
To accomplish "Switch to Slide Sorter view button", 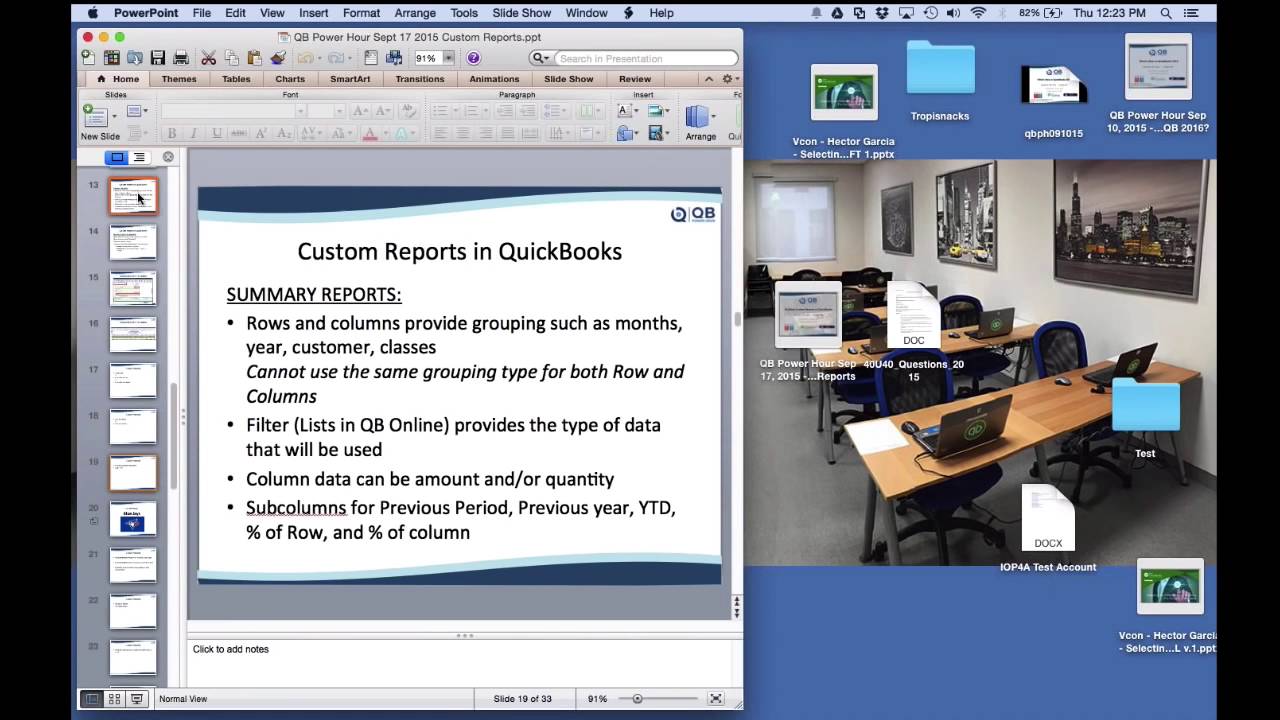I will tap(114, 699).
